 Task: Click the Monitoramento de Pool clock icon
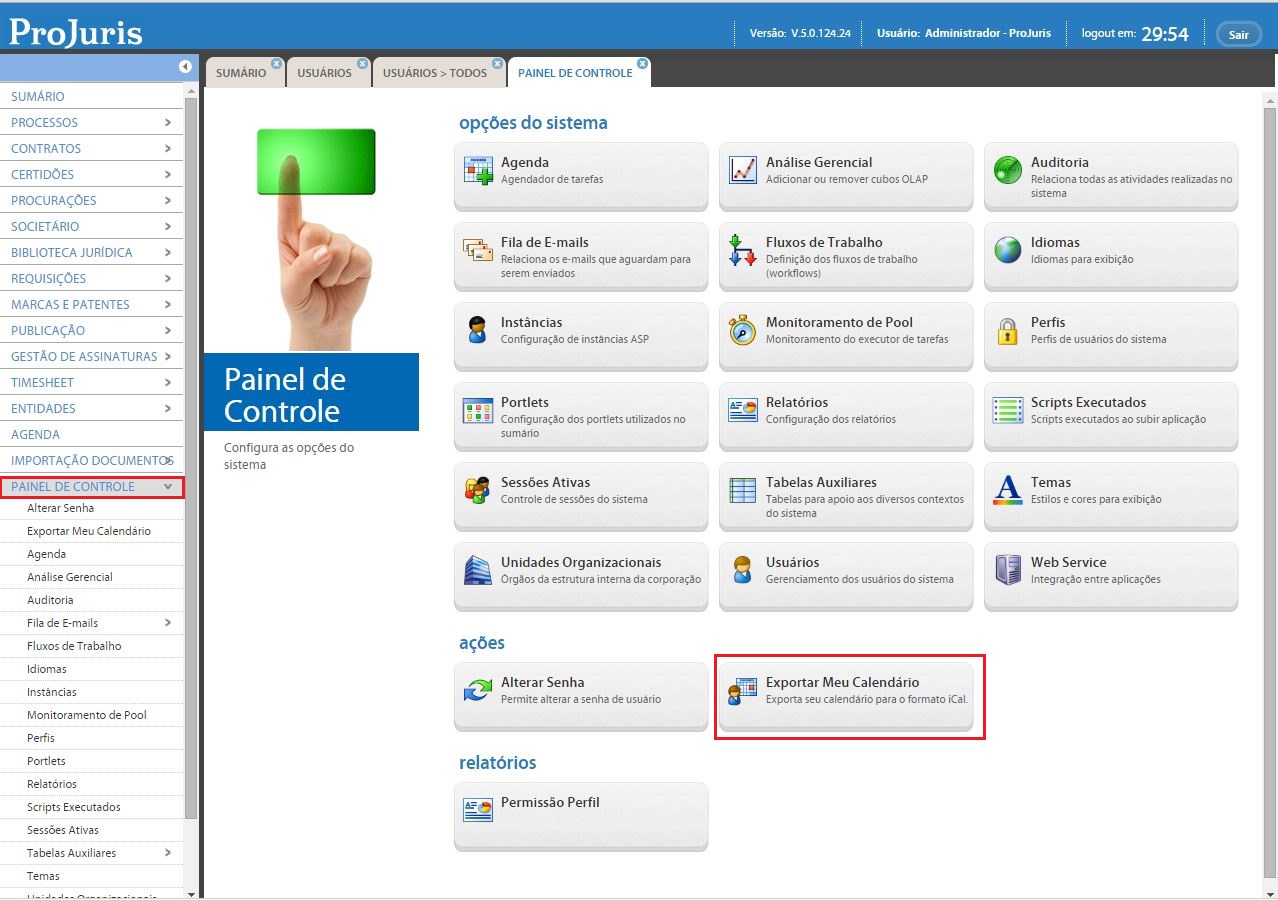[743, 330]
